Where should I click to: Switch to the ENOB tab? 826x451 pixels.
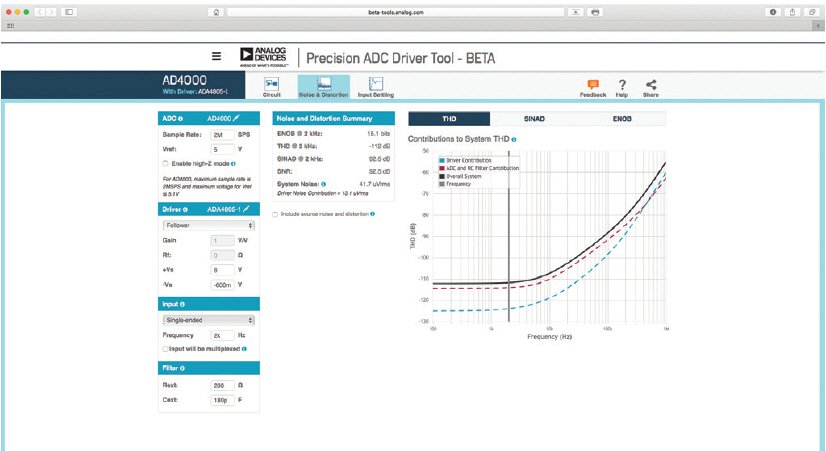pos(622,118)
